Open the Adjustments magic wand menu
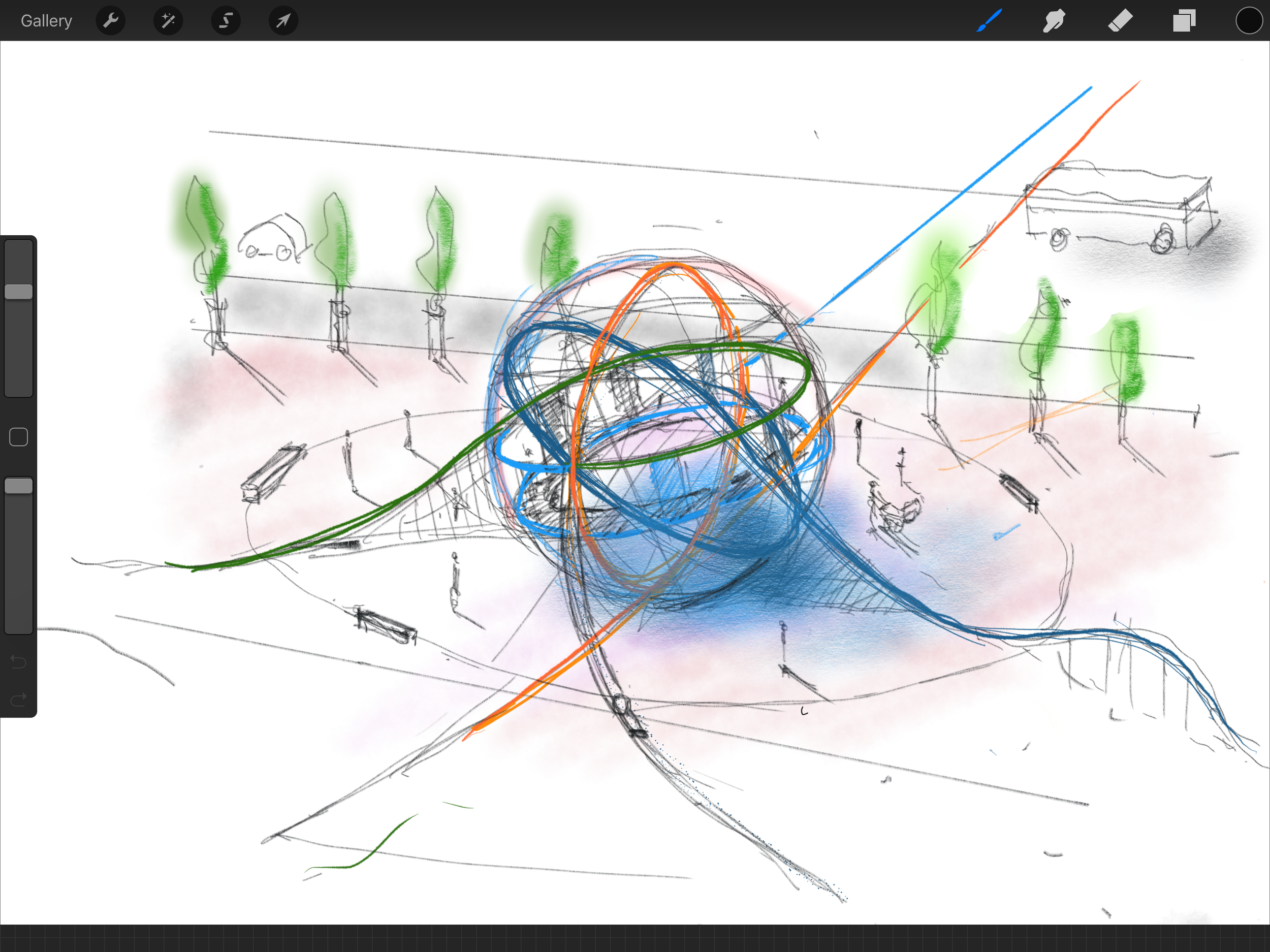The image size is (1270, 952). click(168, 21)
